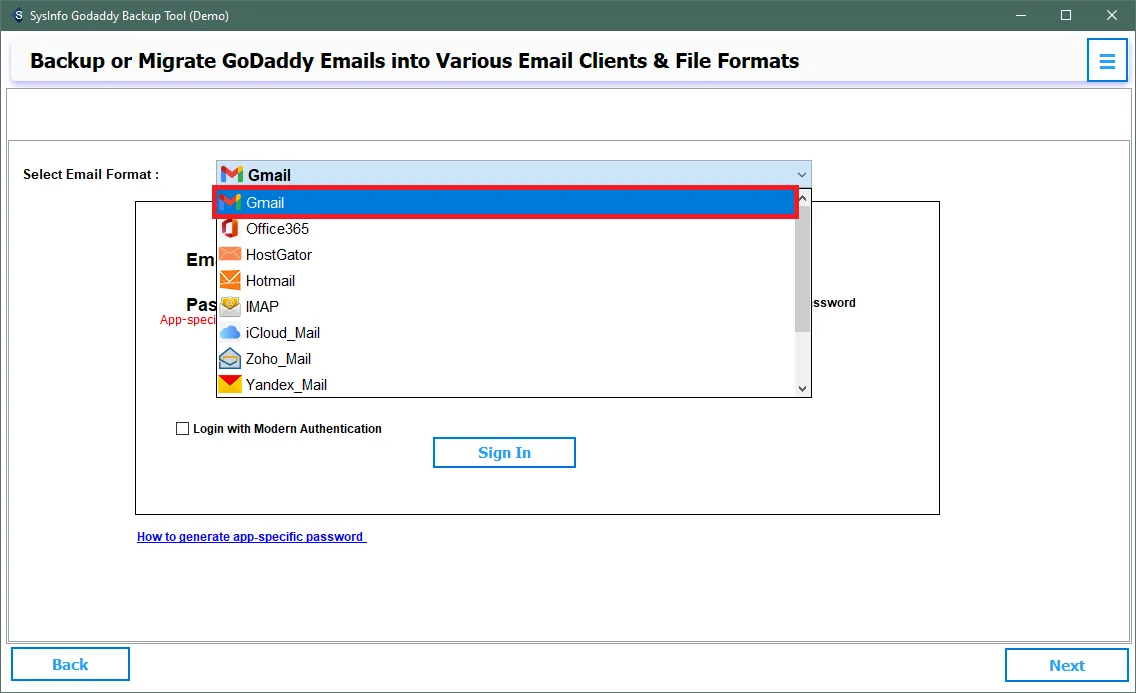Select Gmail from the format list
1136x693 pixels.
tap(506, 203)
